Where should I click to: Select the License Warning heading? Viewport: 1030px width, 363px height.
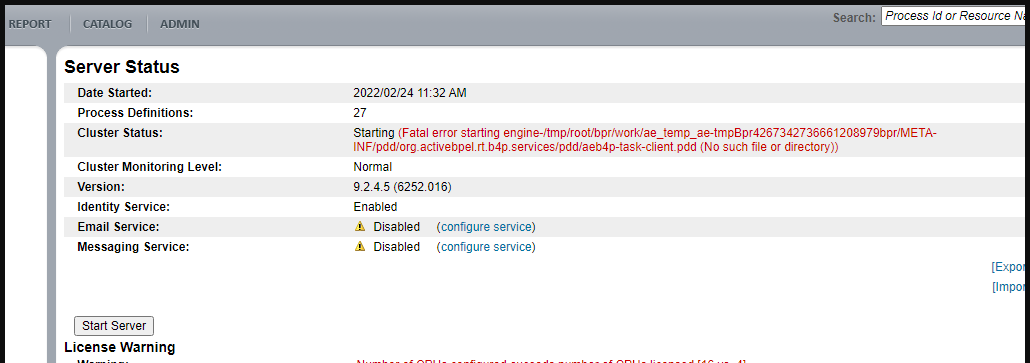[120, 347]
